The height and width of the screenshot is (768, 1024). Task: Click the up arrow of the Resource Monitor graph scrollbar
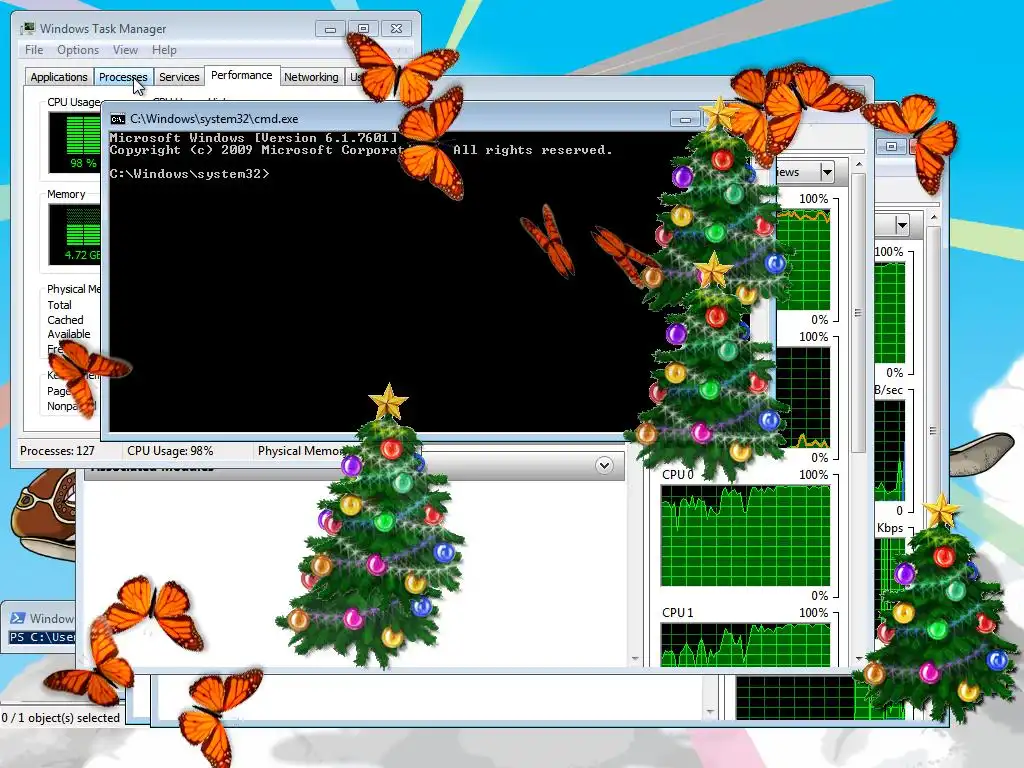coord(859,165)
